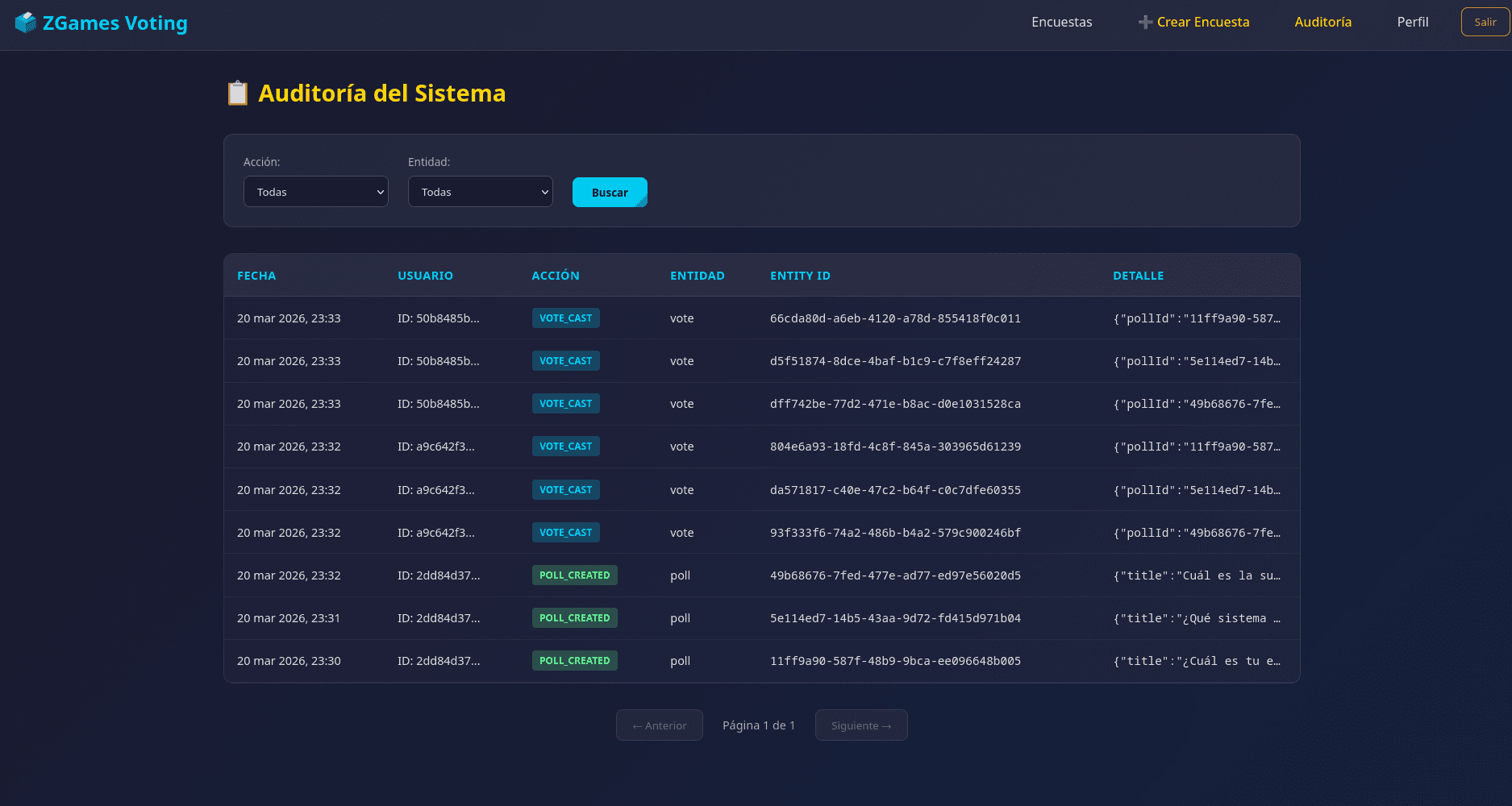This screenshot has height=806, width=1512.
Task: Click POLL_CREATED badge in the 5e114ed7 entity row
Action: point(575,618)
